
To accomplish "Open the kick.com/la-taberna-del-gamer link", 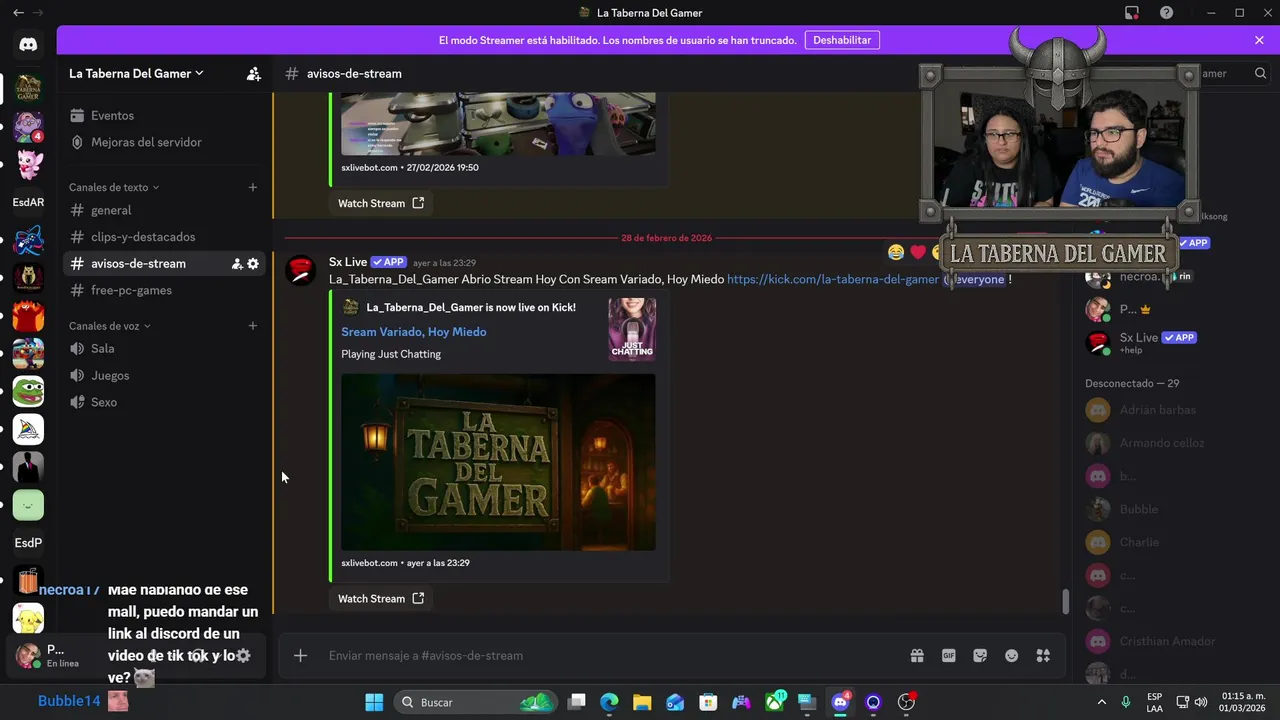I will coord(833,279).
